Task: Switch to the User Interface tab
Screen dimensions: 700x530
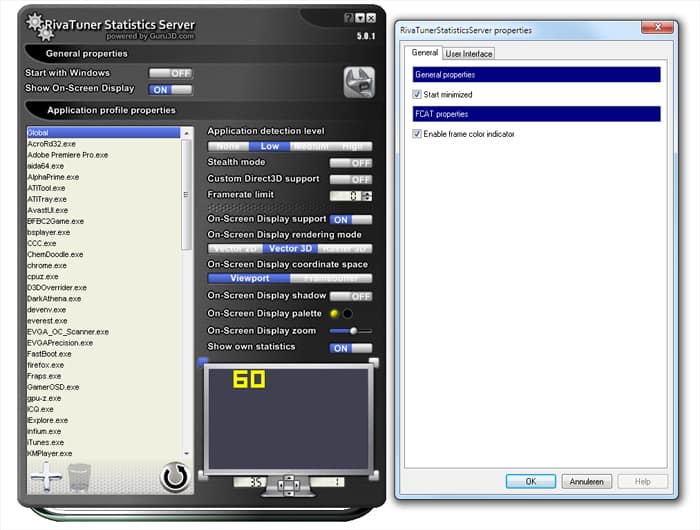Action: (468, 53)
